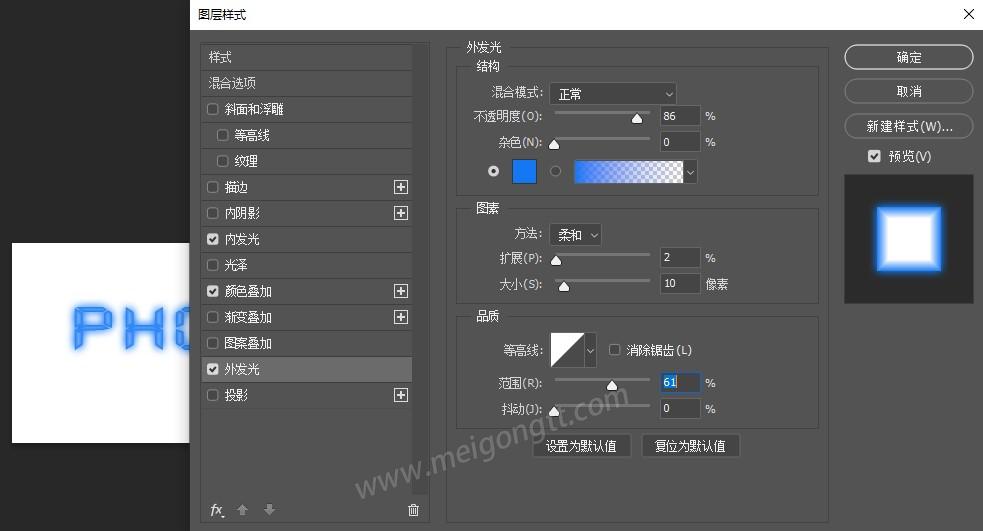
Task: Click the 大小 value field showing 10
Action: click(680, 283)
